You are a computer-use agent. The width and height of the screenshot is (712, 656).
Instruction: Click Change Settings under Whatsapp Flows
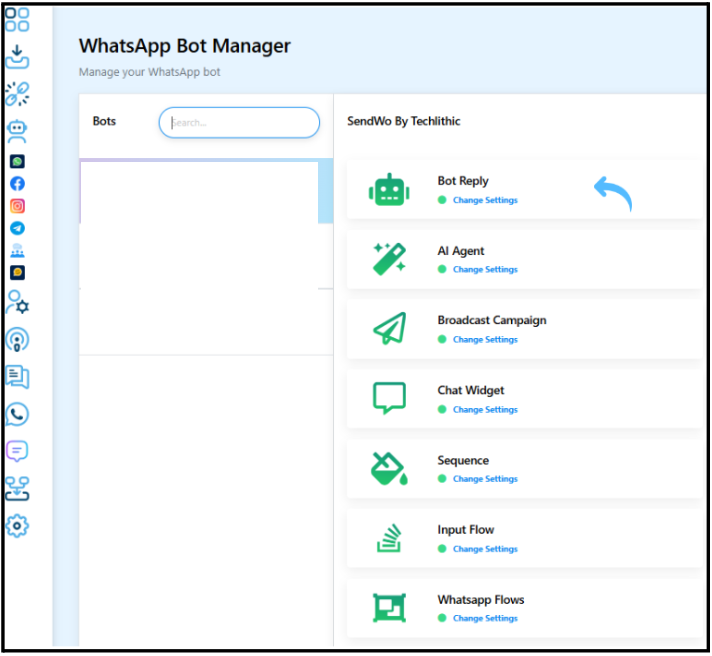485,619
